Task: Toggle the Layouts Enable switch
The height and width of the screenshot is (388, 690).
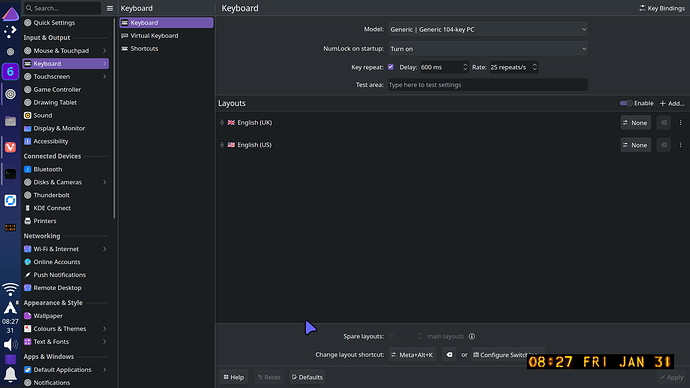Action: (x=626, y=103)
